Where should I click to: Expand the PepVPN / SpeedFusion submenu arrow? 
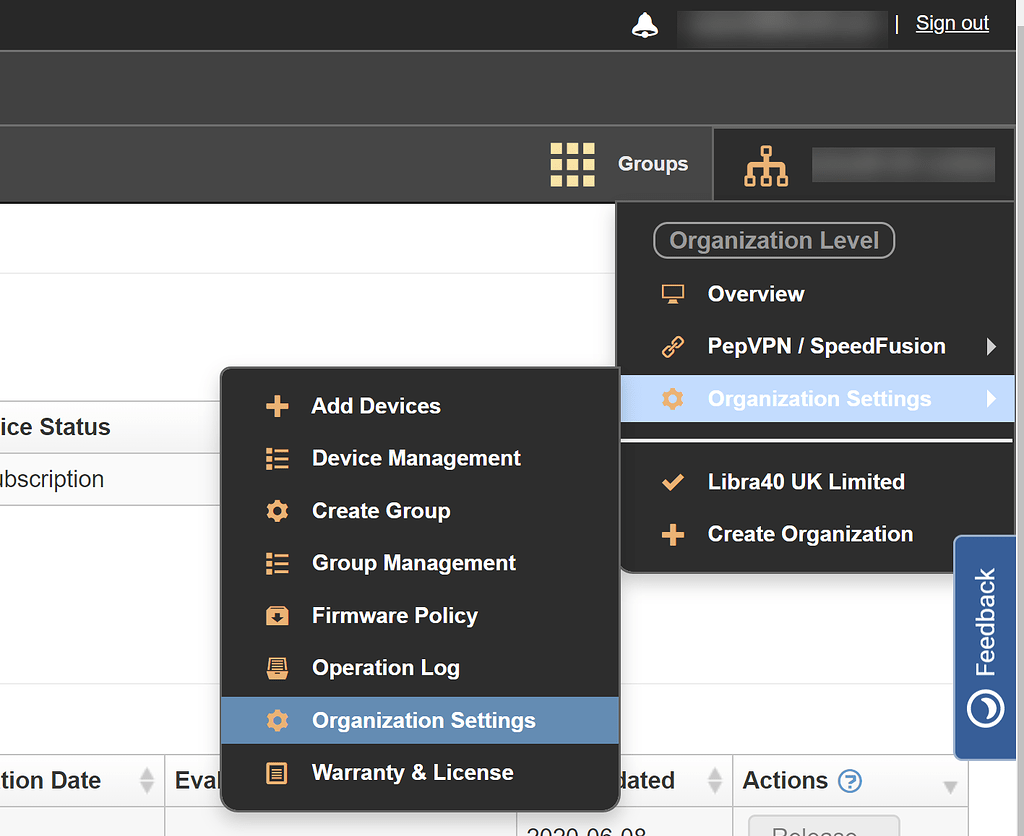click(990, 346)
